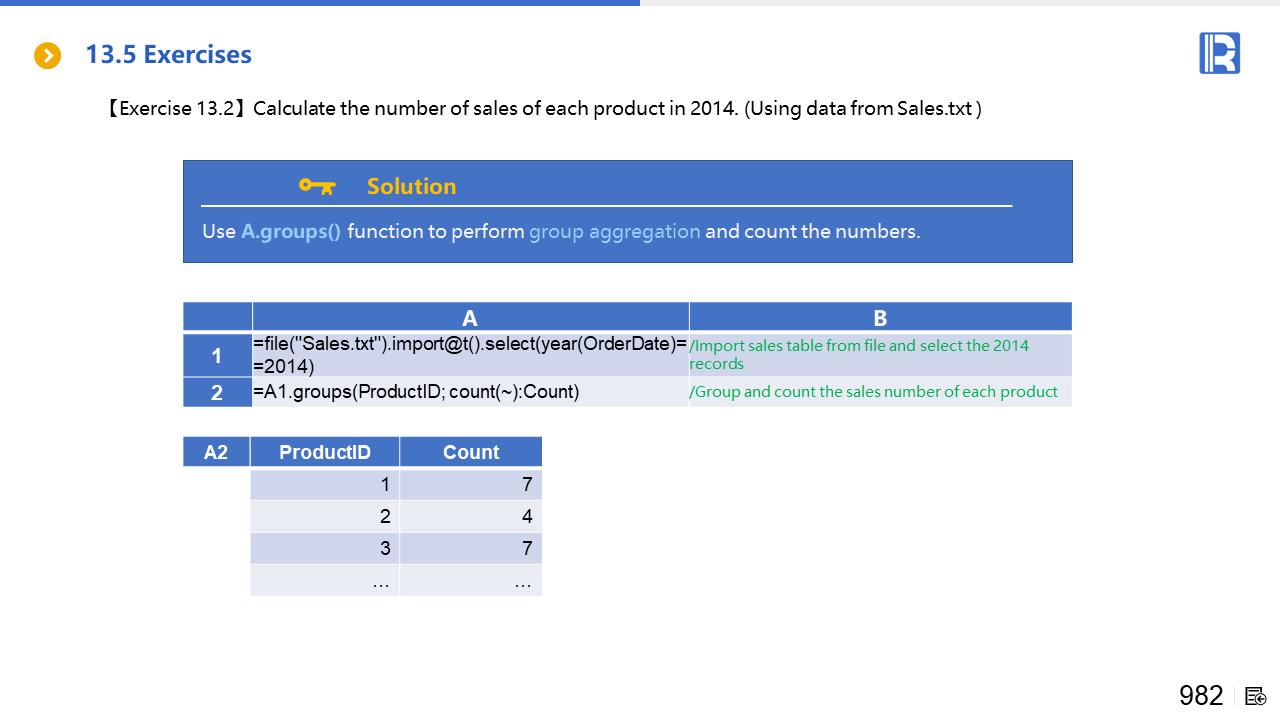The width and height of the screenshot is (1280, 720).
Task: Open the slide list icon beside page 982
Action: tap(1256, 696)
